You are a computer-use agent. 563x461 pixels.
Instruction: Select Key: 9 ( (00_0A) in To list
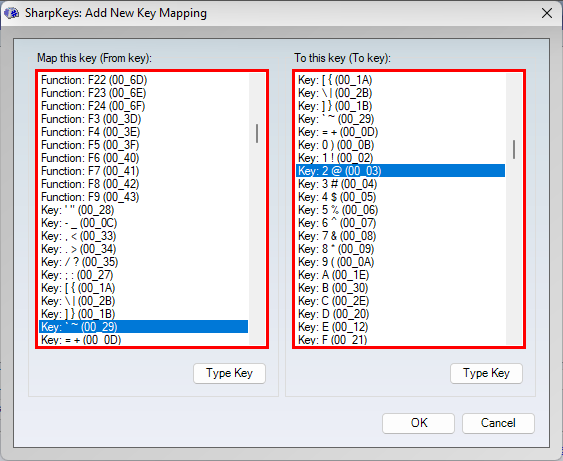tap(400, 262)
